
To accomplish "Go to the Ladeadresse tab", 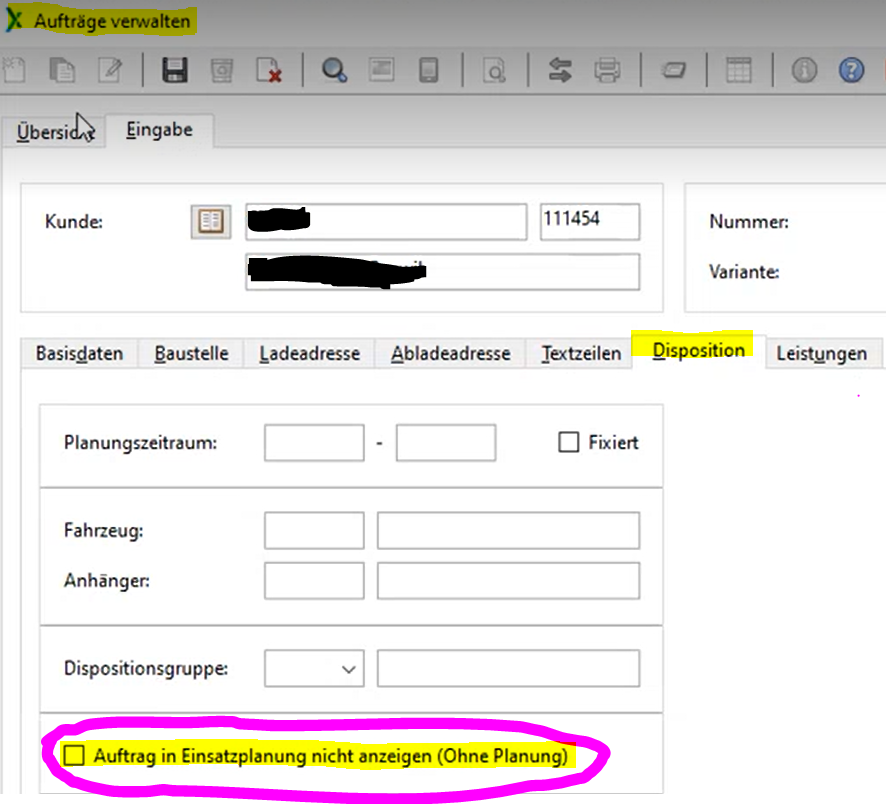I will point(309,353).
